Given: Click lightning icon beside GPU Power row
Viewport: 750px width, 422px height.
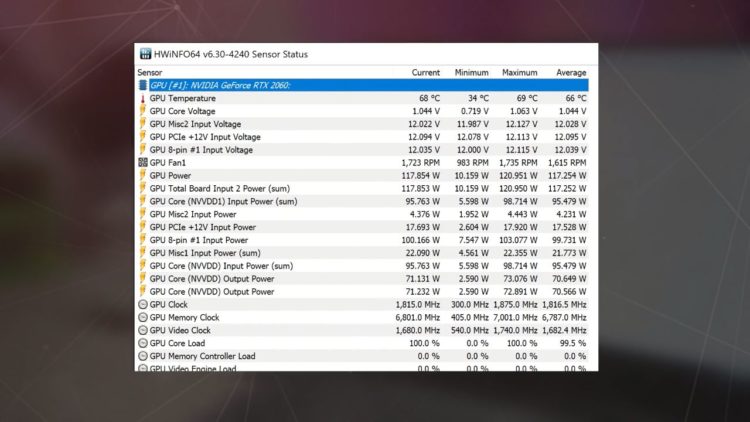Looking at the screenshot, I should click(x=143, y=176).
